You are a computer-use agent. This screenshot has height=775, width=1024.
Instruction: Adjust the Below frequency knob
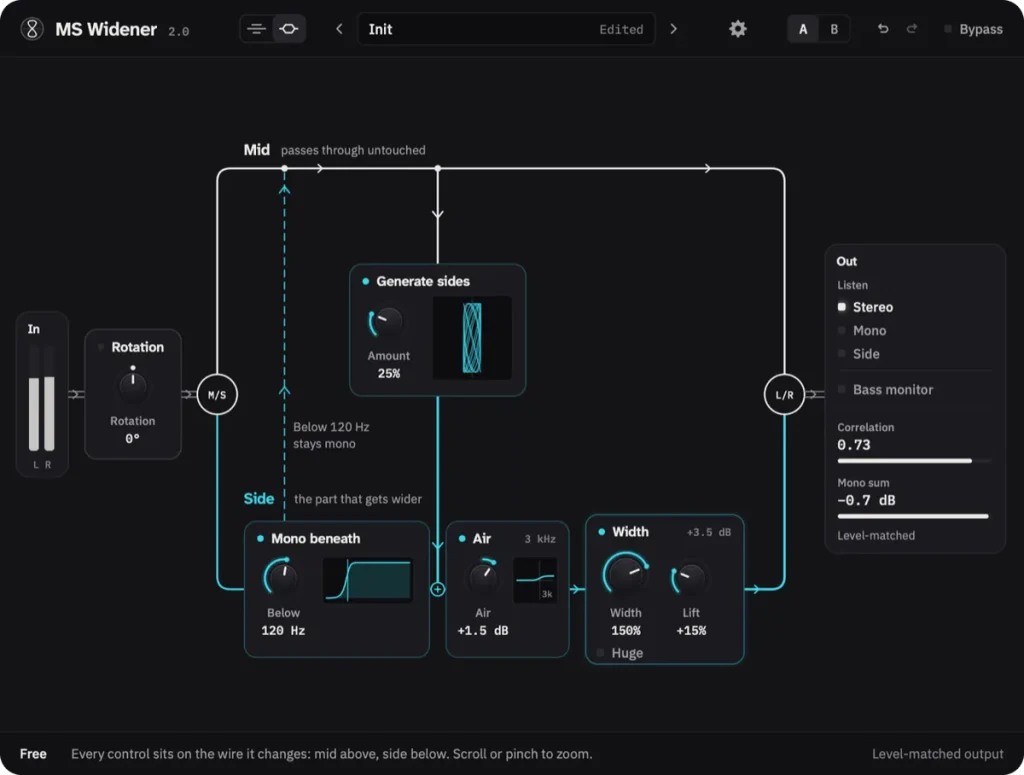click(281, 577)
